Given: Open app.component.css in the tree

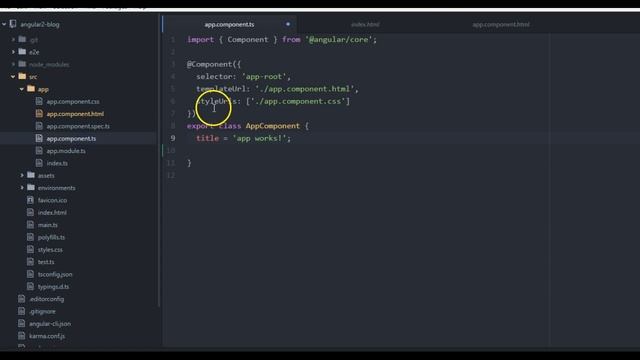Looking at the screenshot, I should coord(73,102).
